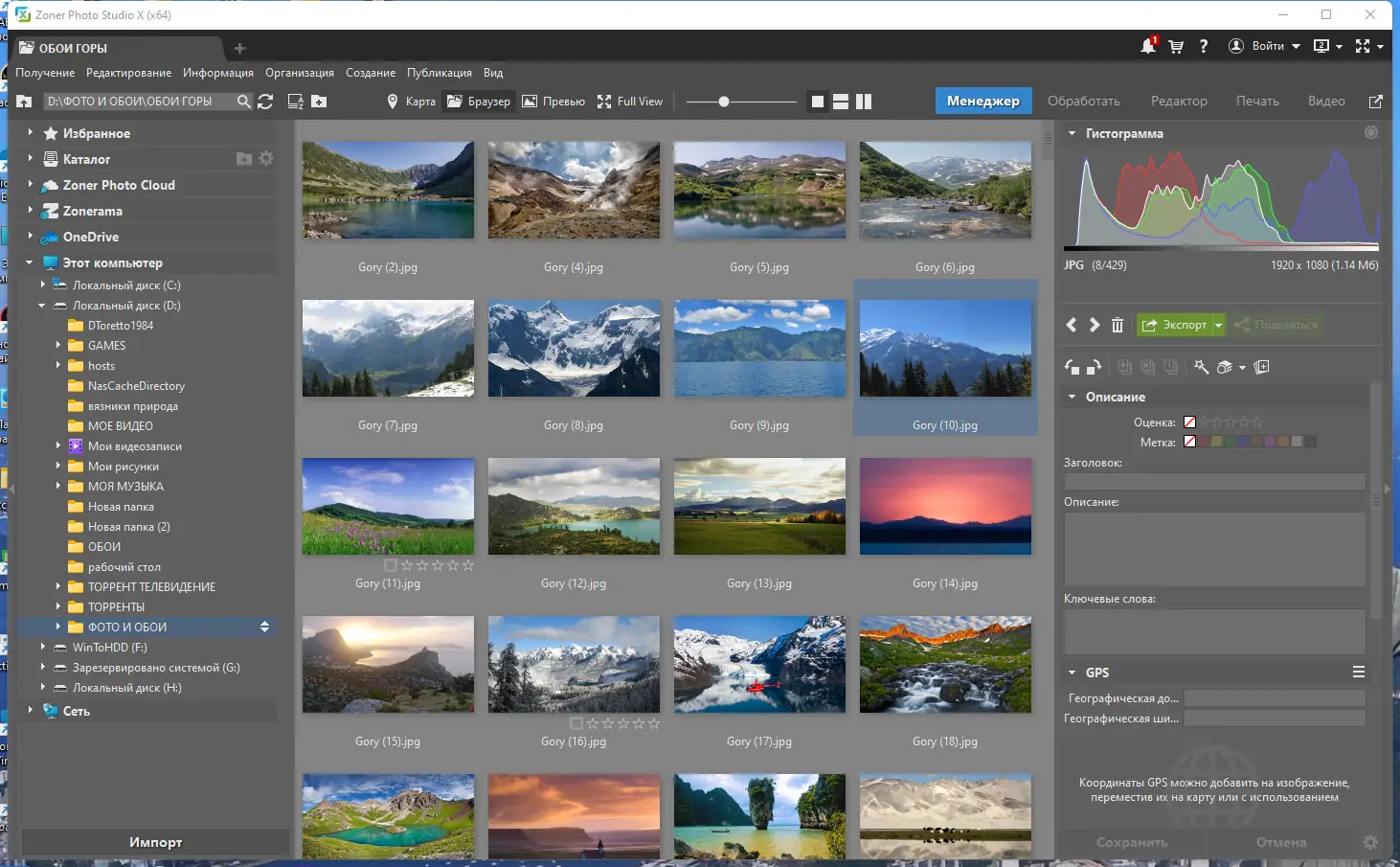Select the Gory (5).jpg thumbnail
The width and height of the screenshot is (1400, 867).
click(x=759, y=190)
